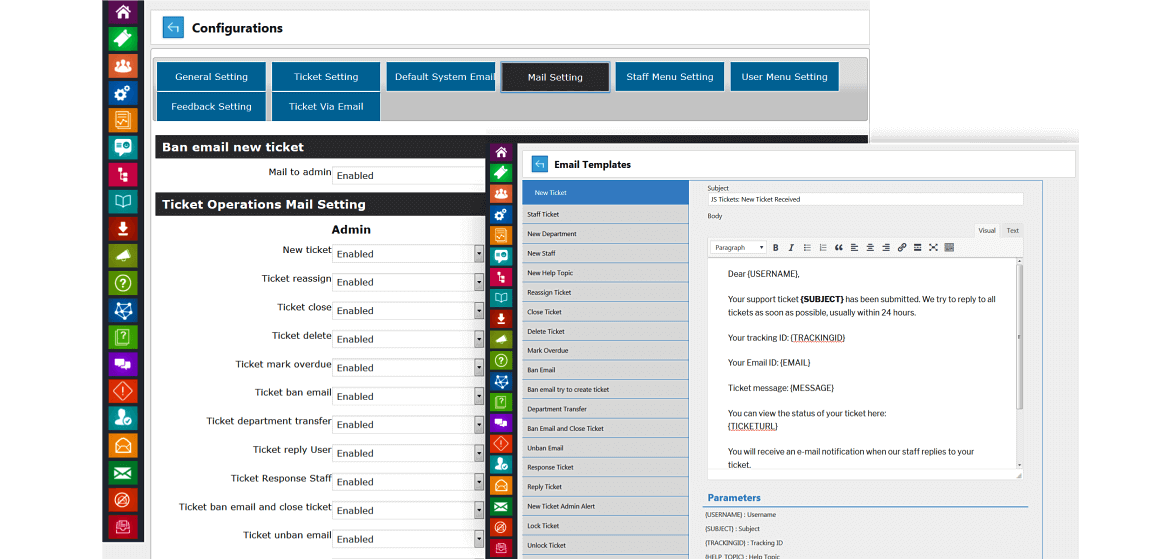Click the Subject input field
Viewport: 1170px width, 560px height.
(866, 199)
